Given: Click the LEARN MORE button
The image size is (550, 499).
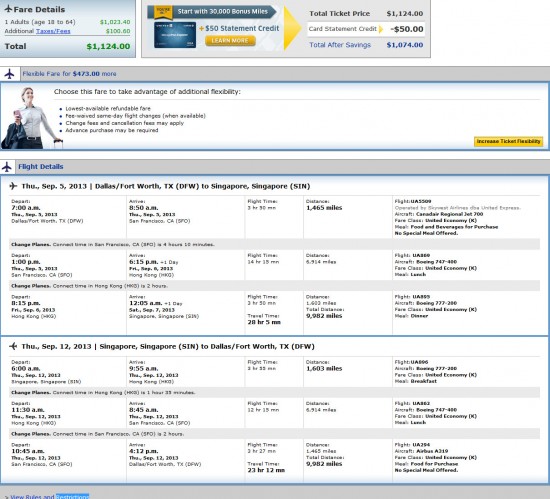Looking at the screenshot, I should pyautogui.click(x=230, y=41).
